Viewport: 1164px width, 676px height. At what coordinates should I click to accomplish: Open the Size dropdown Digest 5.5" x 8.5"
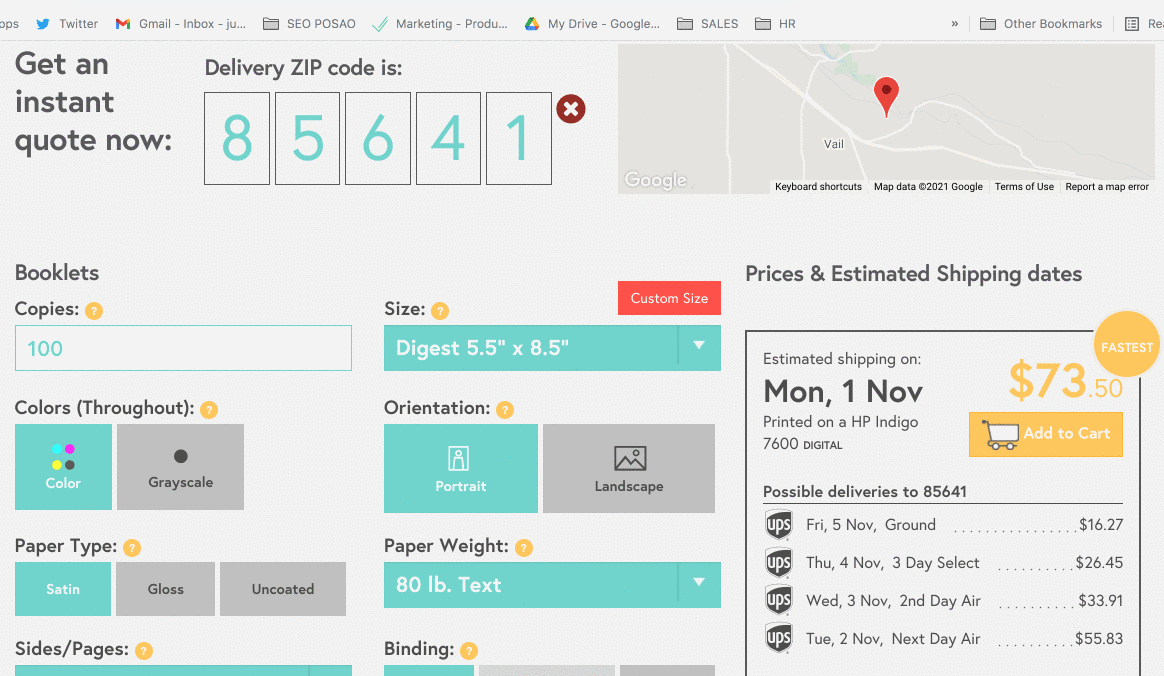tap(552, 348)
